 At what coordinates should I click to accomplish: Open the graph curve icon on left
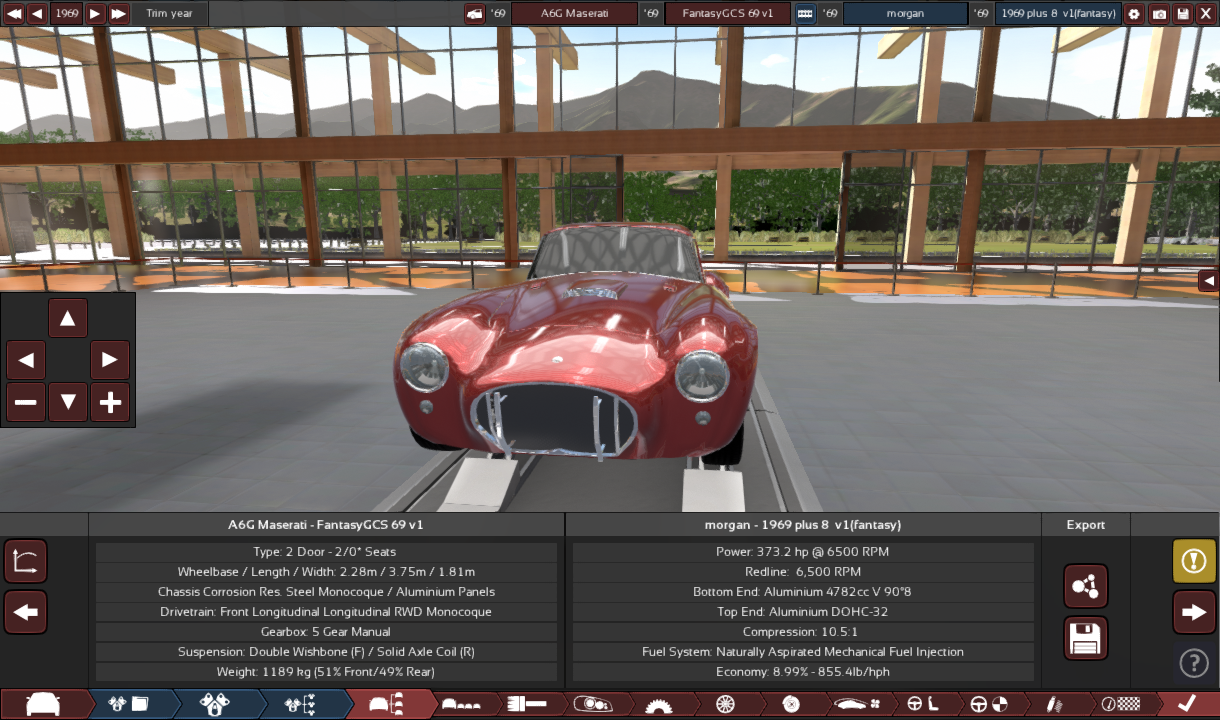tap(26, 561)
